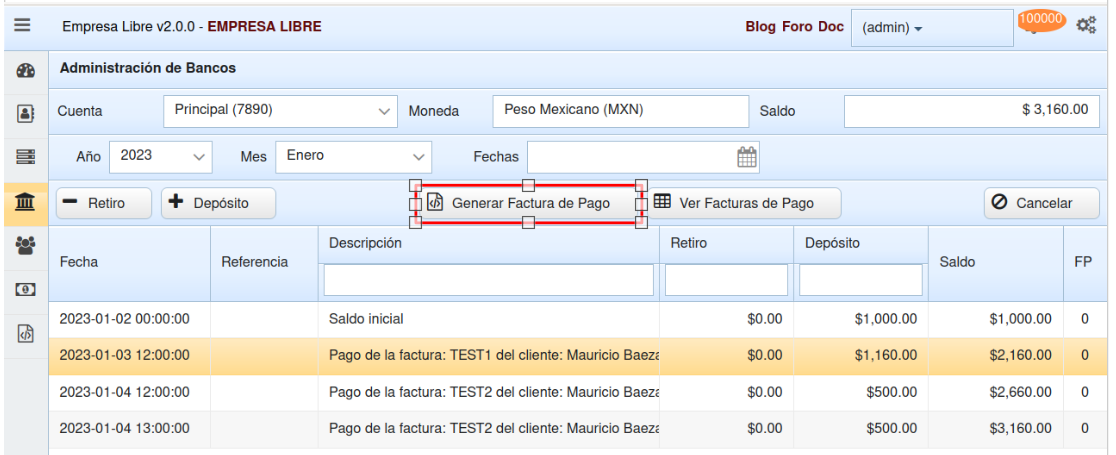Open the Mes dropdown showing Enero
The image size is (1116, 455).
click(353, 156)
